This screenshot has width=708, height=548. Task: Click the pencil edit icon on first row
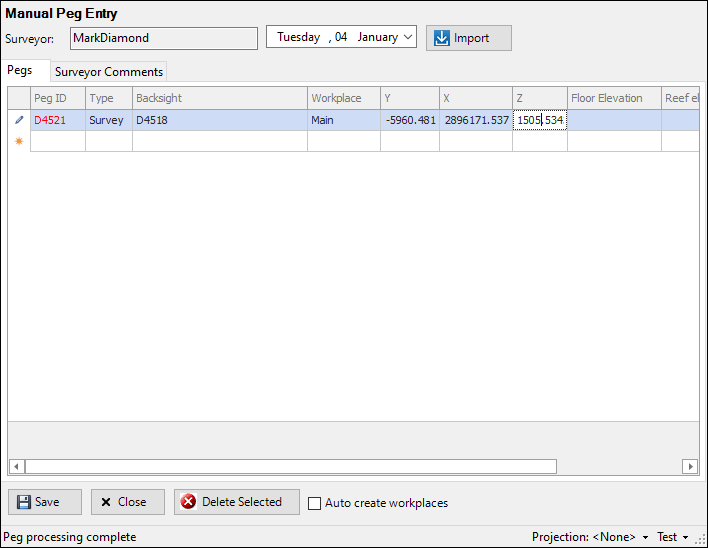coord(19,120)
